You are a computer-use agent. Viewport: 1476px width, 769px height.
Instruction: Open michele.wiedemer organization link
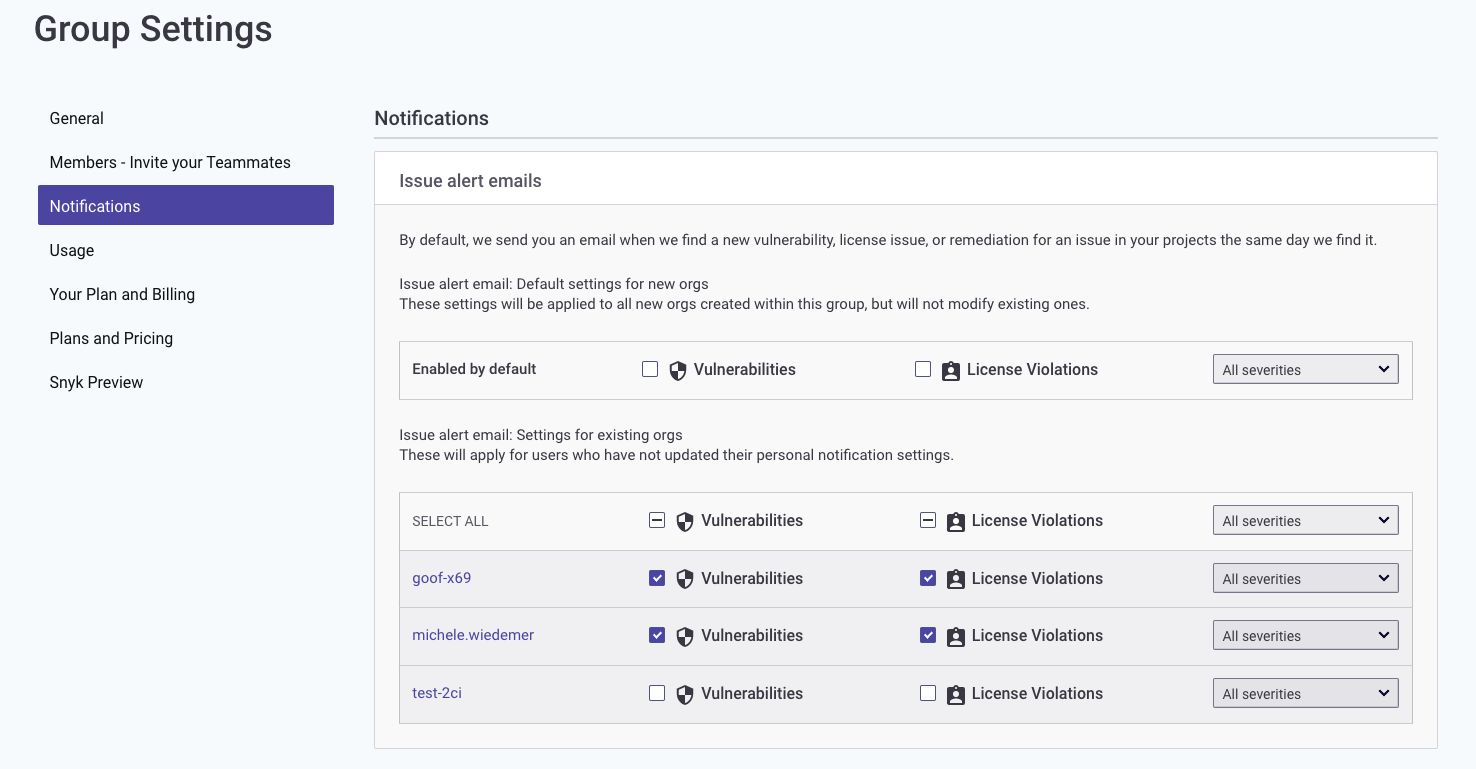[x=473, y=635]
